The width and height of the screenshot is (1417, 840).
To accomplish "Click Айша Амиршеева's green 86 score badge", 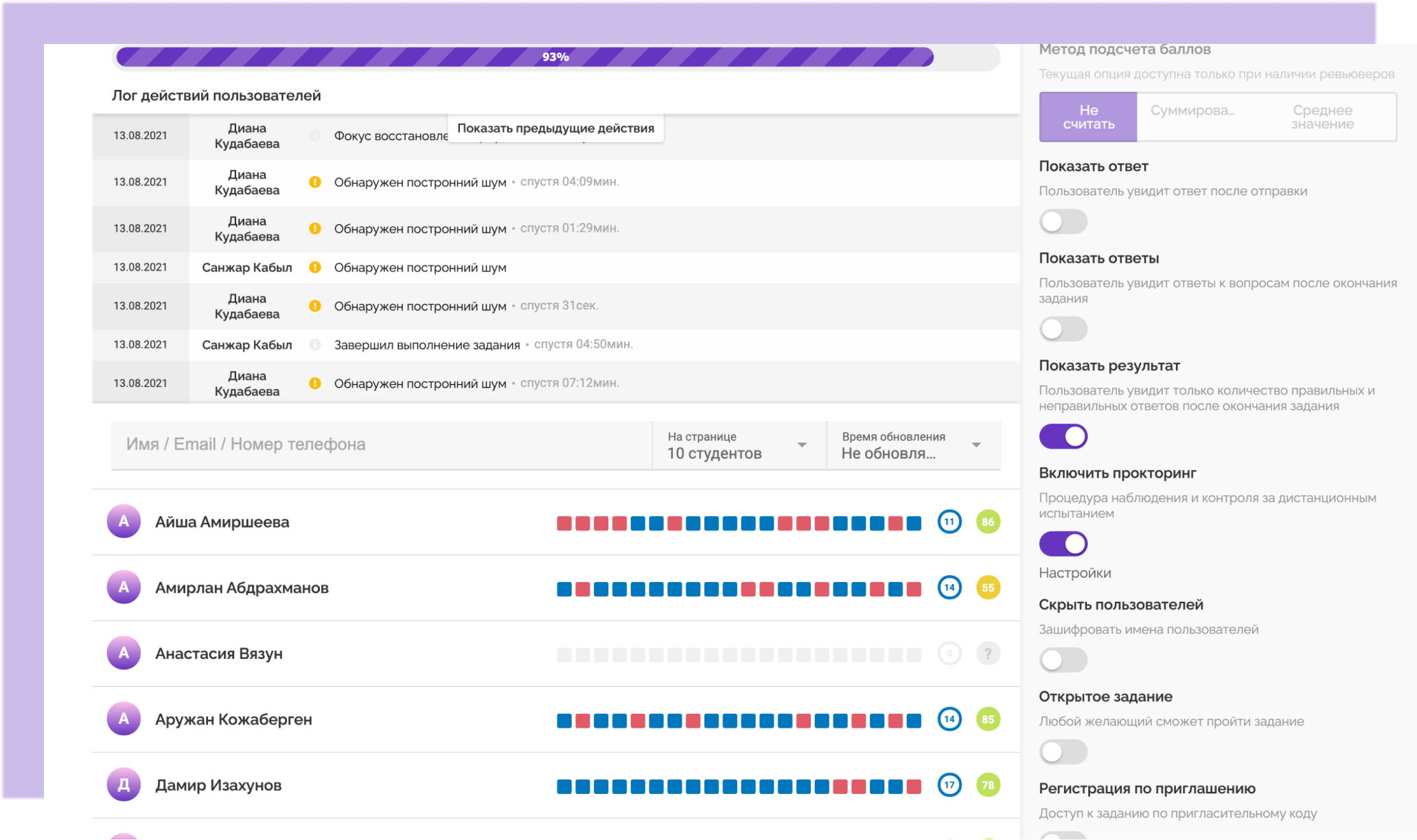I will point(988,522).
